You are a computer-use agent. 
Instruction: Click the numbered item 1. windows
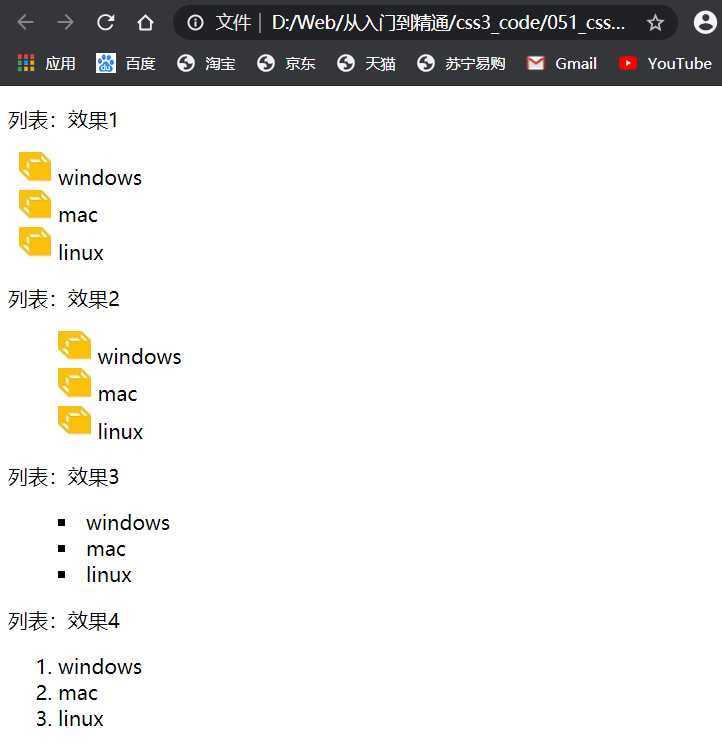coord(89,667)
